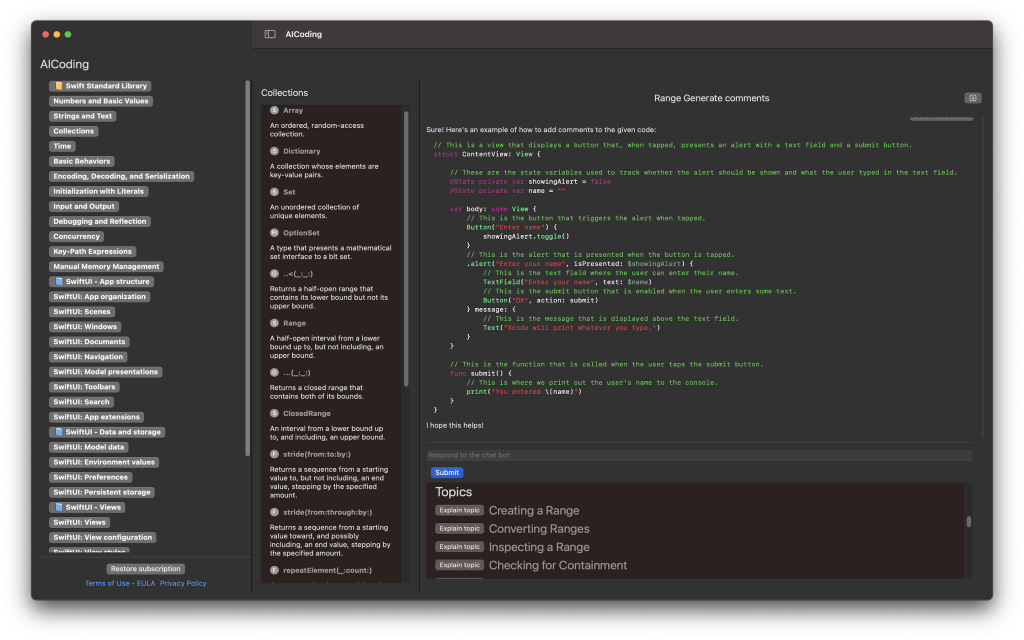
Task: Click the operator icon beside ..<(_:_:)
Action: pyautogui.click(x=274, y=274)
